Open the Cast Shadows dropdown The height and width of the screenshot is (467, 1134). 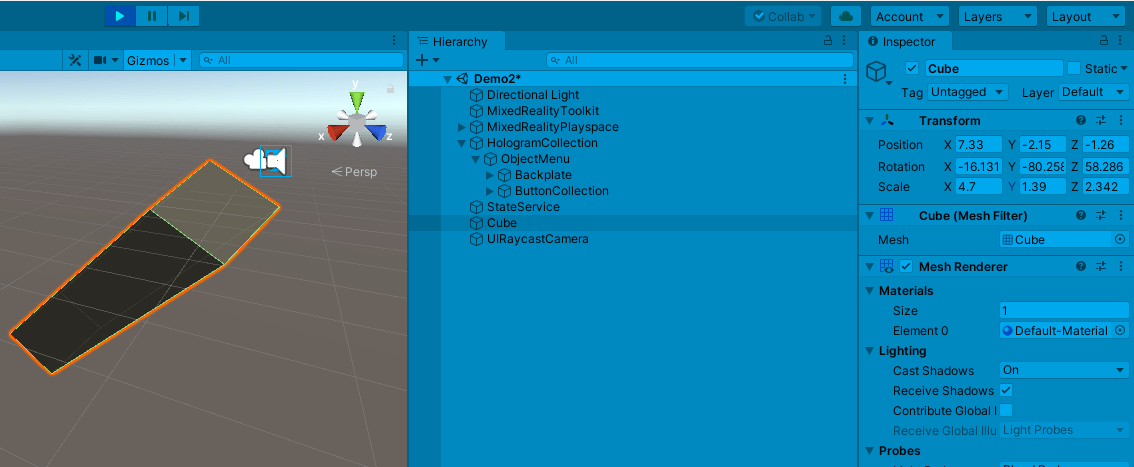click(x=1064, y=370)
